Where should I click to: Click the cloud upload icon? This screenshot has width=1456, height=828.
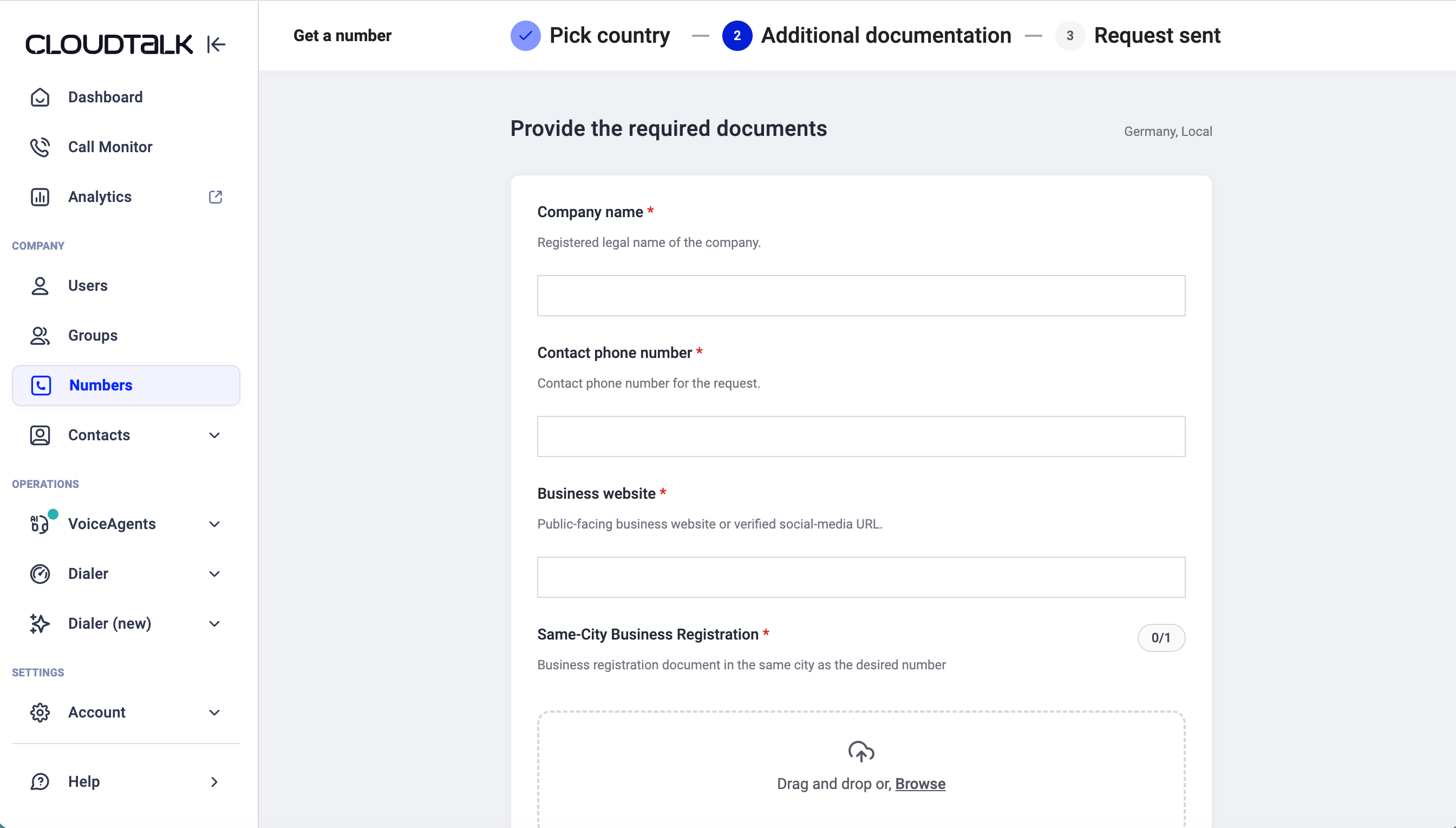pyautogui.click(x=861, y=751)
